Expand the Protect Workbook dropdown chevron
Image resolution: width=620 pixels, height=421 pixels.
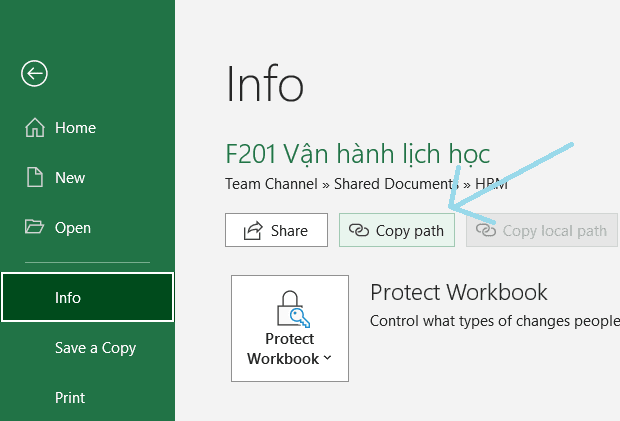point(327,358)
